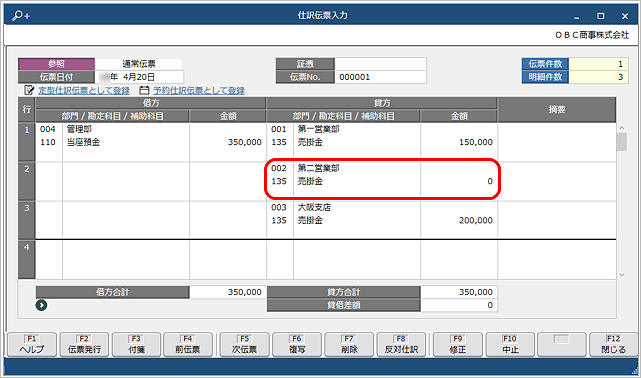Click the 貸借差額 value 0

[459, 305]
